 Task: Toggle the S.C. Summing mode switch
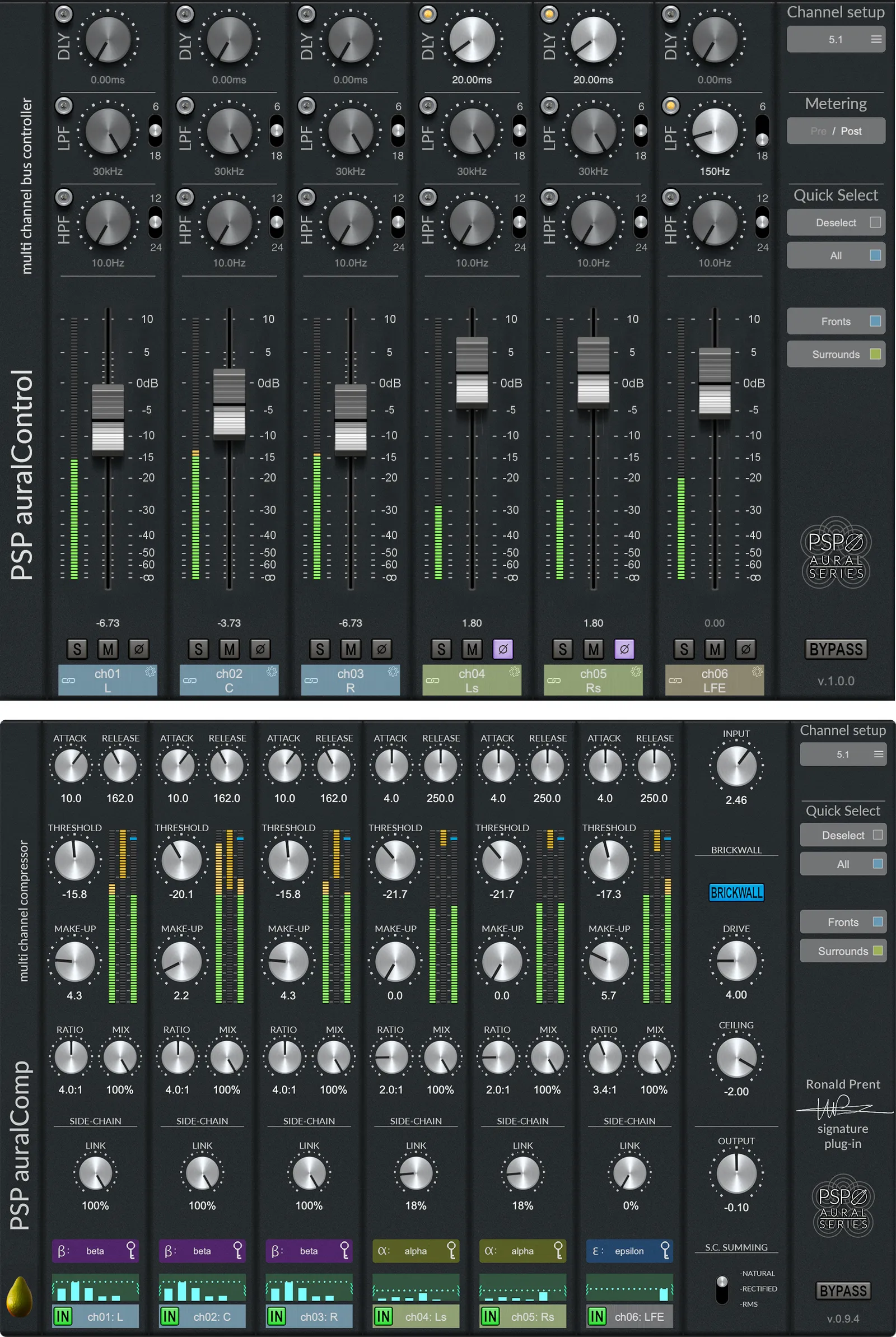click(722, 1289)
